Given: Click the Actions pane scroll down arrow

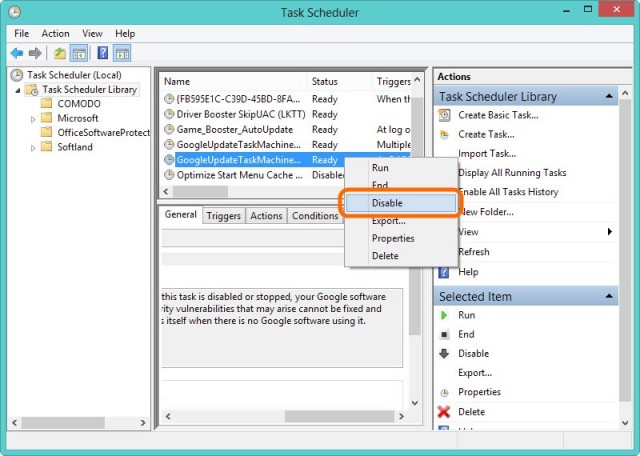Looking at the screenshot, I should click(x=625, y=423).
